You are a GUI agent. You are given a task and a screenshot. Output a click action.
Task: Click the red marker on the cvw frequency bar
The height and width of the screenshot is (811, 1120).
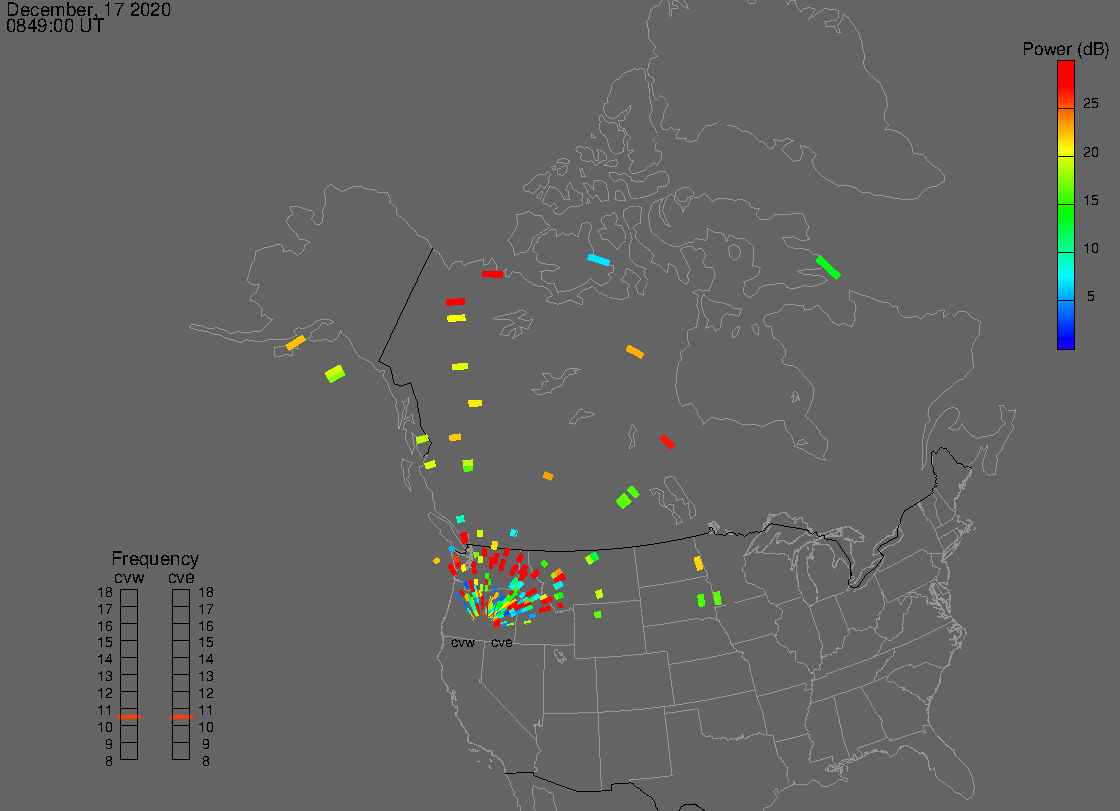click(x=129, y=717)
